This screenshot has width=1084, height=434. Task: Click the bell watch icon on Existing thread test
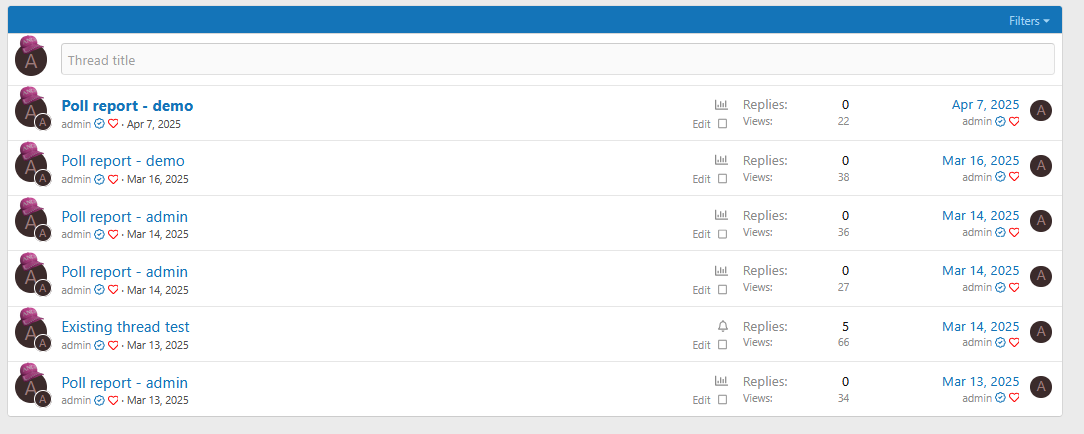pos(722,326)
